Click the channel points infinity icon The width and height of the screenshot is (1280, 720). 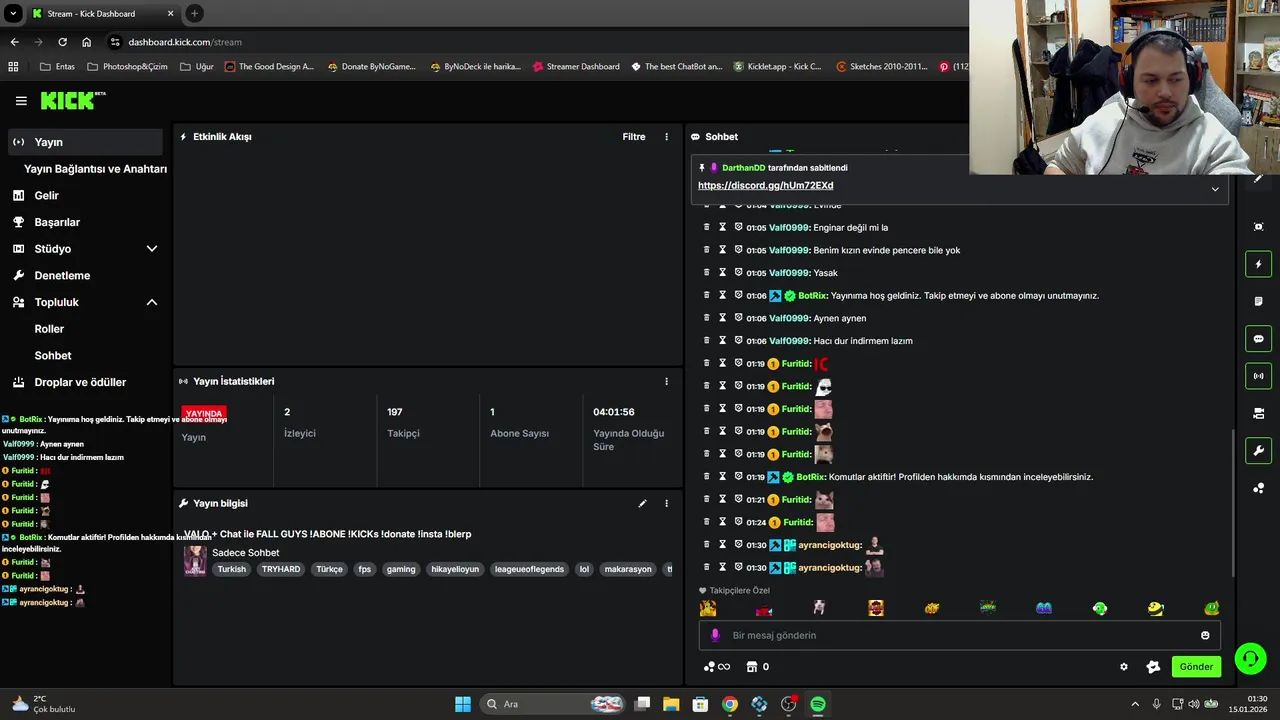pyautogui.click(x=717, y=667)
